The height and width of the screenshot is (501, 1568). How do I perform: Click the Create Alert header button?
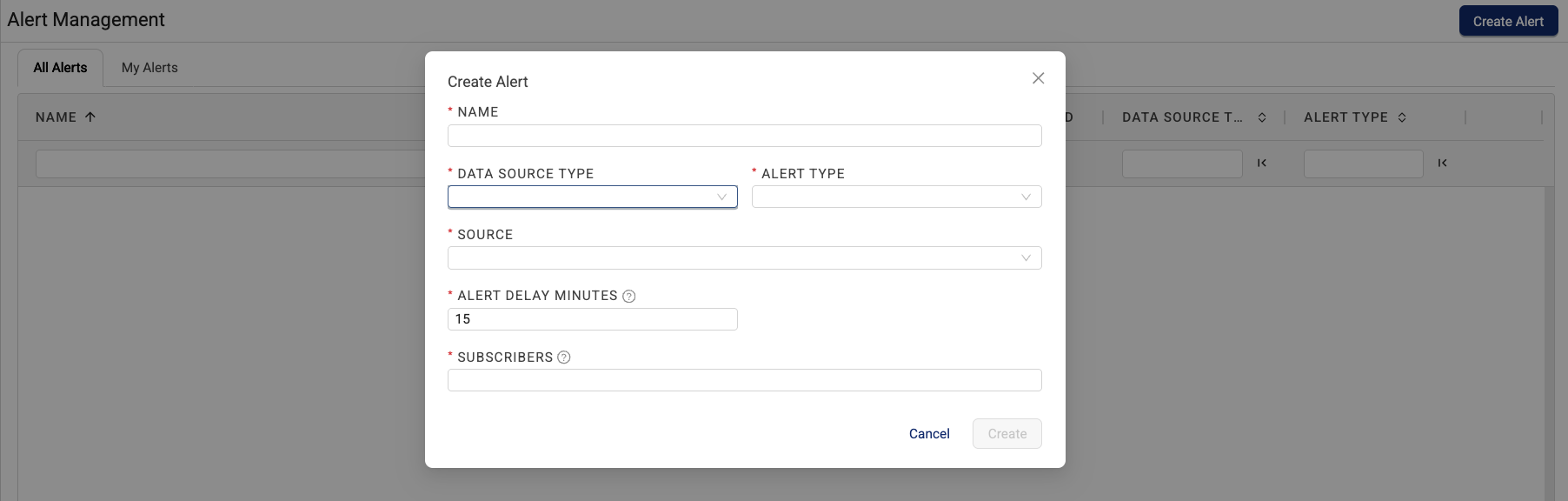click(1508, 22)
